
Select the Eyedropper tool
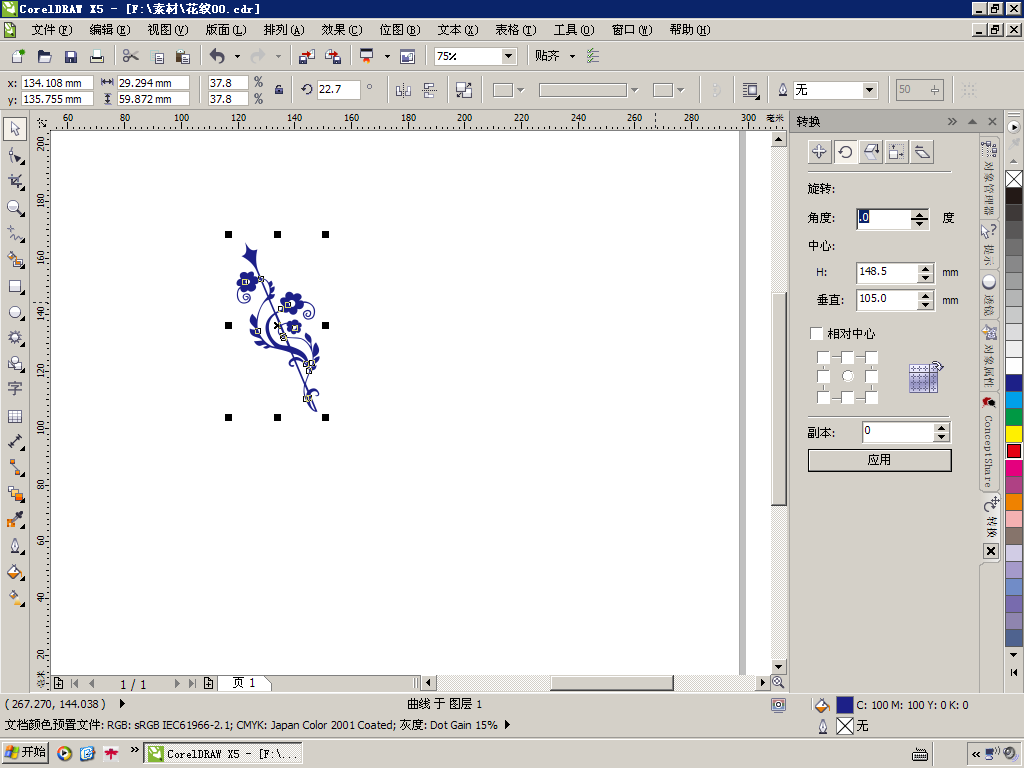click(15, 520)
